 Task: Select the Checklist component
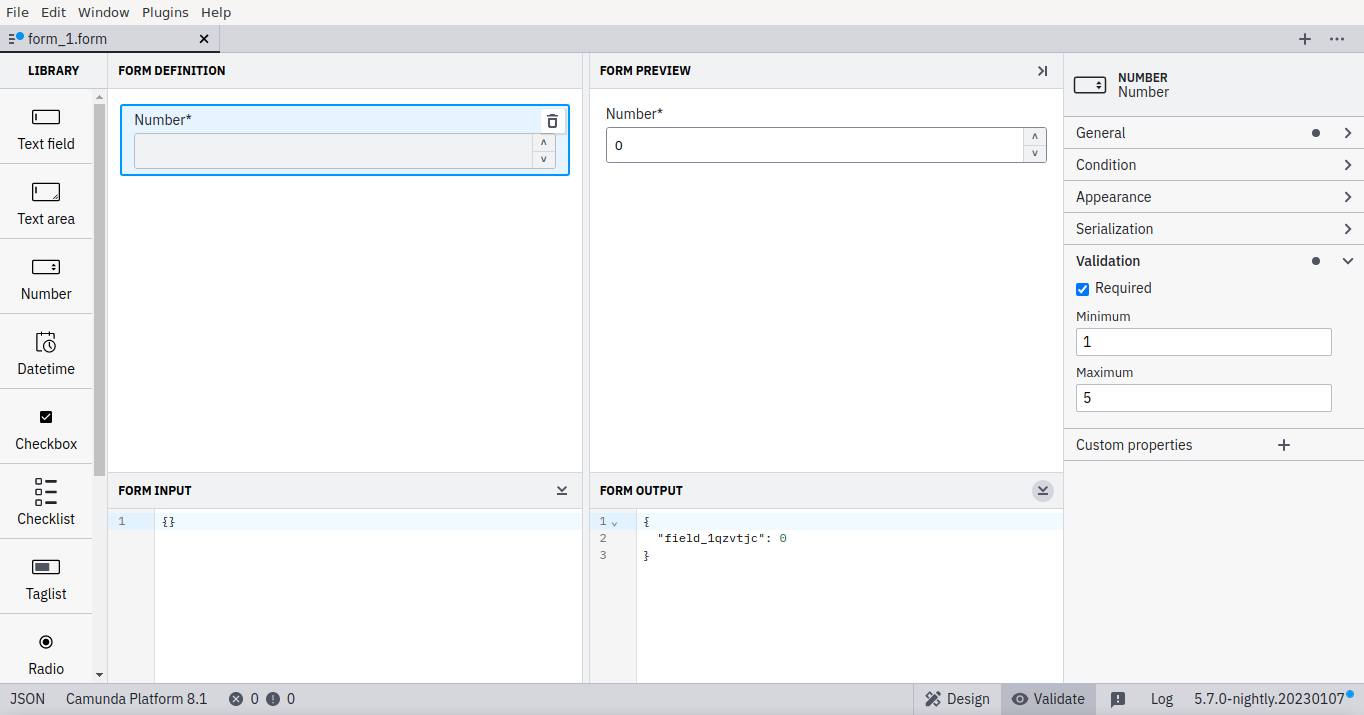(45, 502)
